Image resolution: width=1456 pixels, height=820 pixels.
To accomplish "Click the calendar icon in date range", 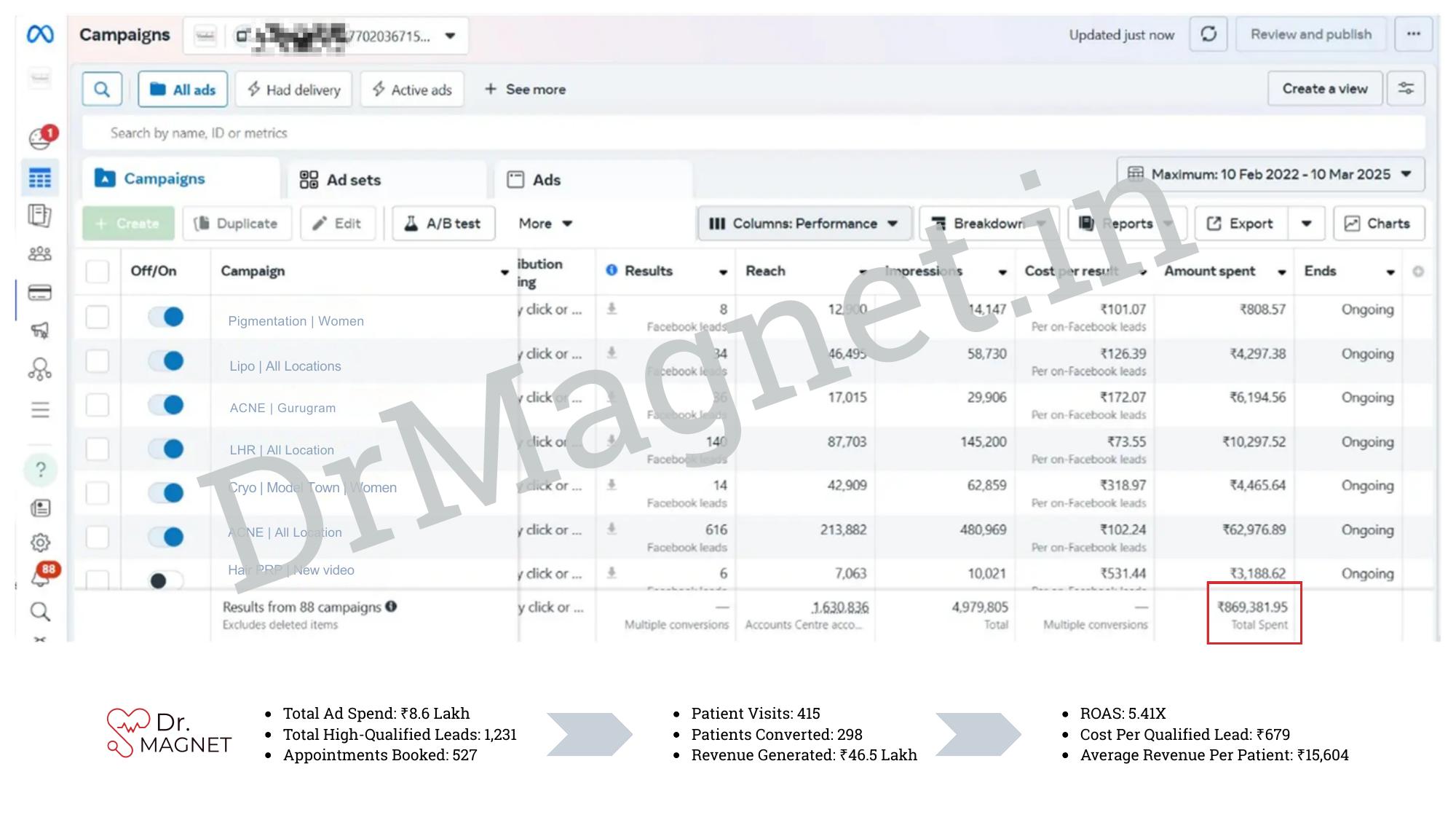I will click(x=1135, y=173).
